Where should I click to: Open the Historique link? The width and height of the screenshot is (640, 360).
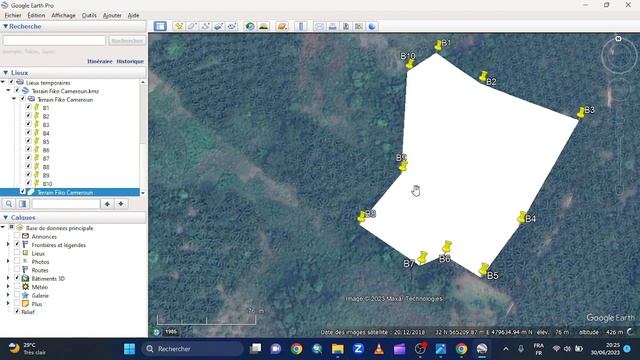pyautogui.click(x=130, y=61)
